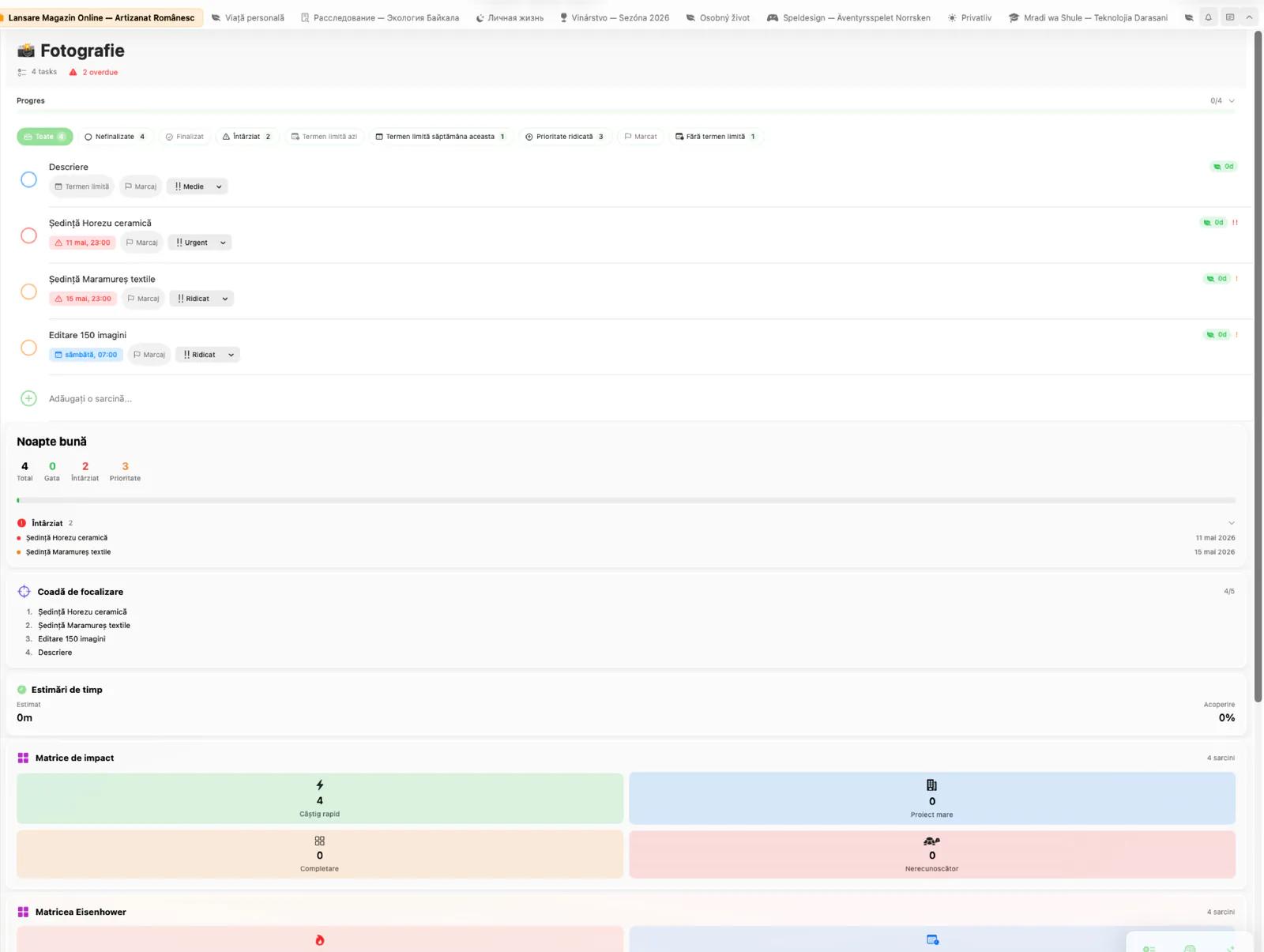Click the Coadă de focalizare target icon
This screenshot has width=1264, height=952.
(x=24, y=592)
